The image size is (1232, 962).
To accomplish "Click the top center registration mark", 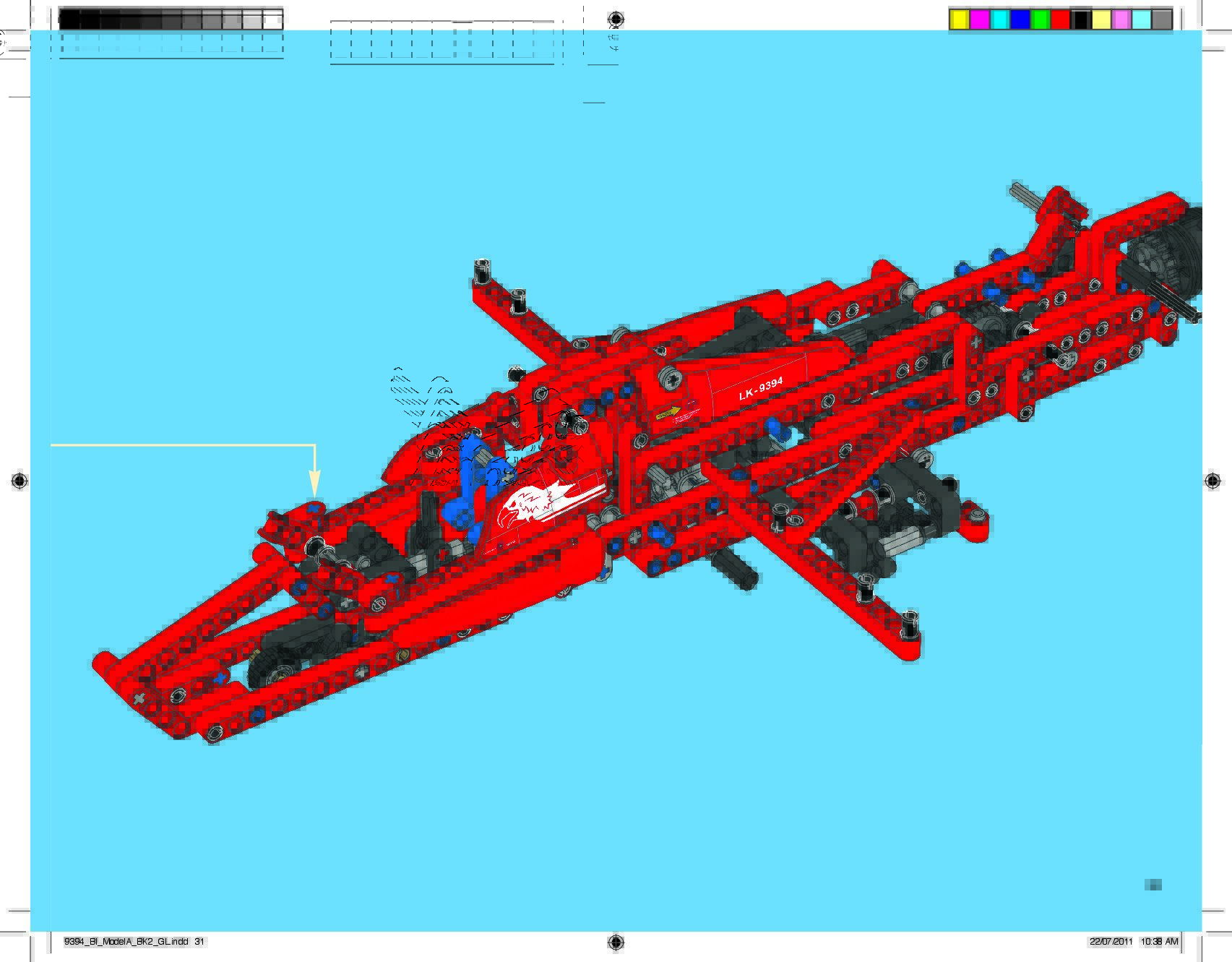I will pyautogui.click(x=616, y=19).
